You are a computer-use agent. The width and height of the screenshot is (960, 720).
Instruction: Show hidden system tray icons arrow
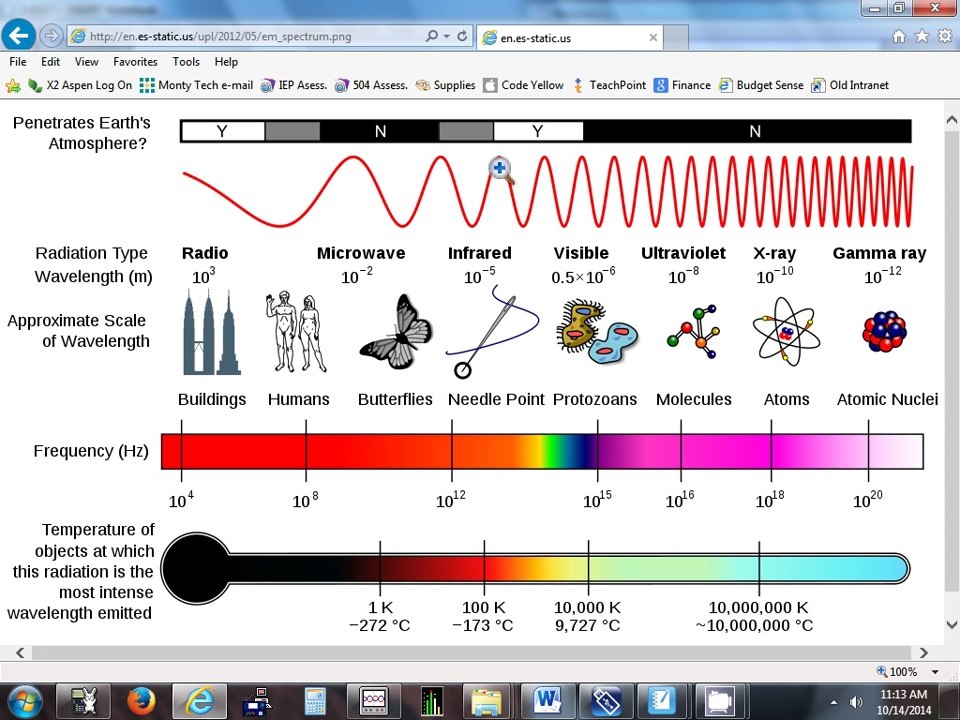point(833,702)
